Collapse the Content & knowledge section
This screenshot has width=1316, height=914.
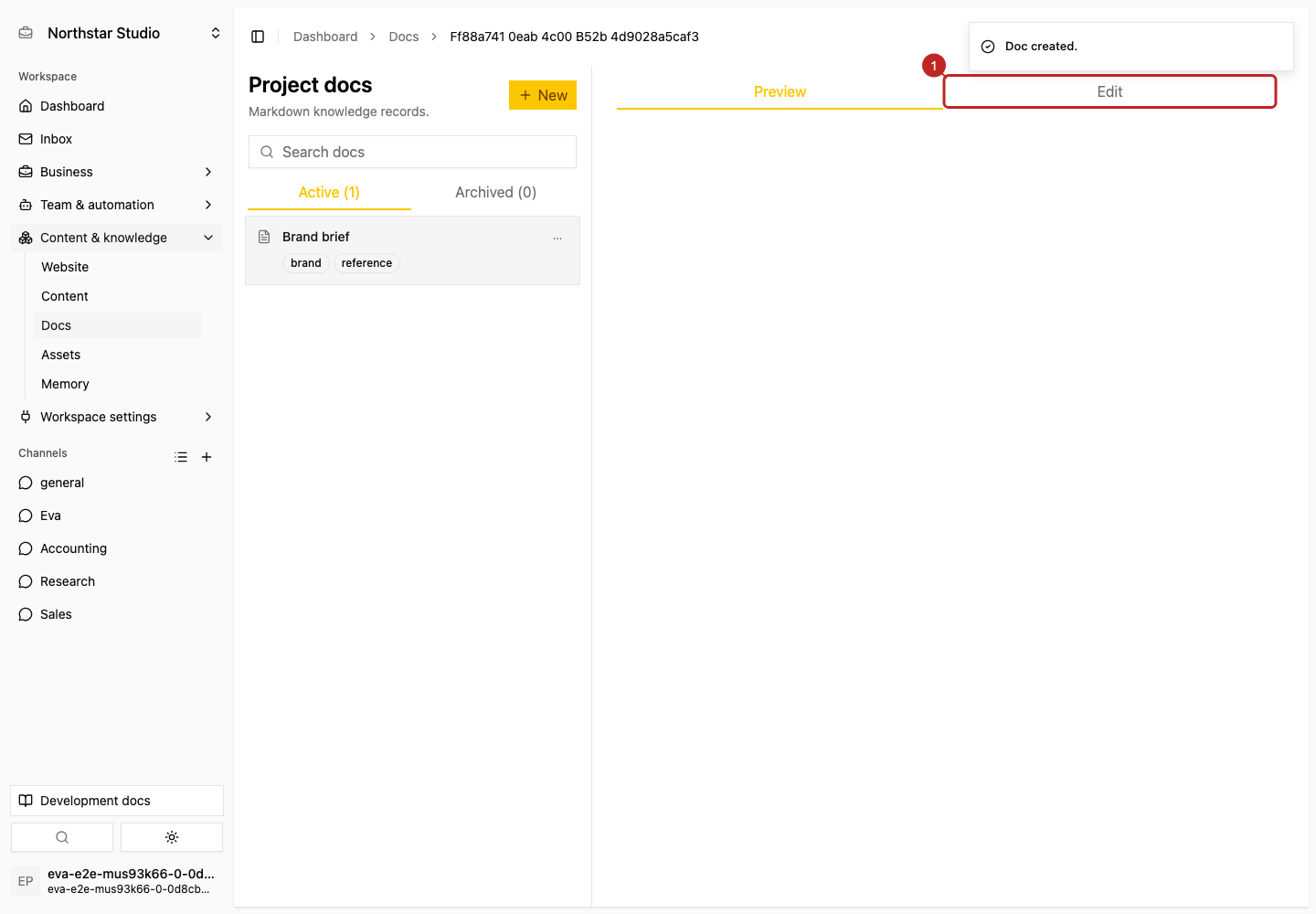tap(117, 238)
